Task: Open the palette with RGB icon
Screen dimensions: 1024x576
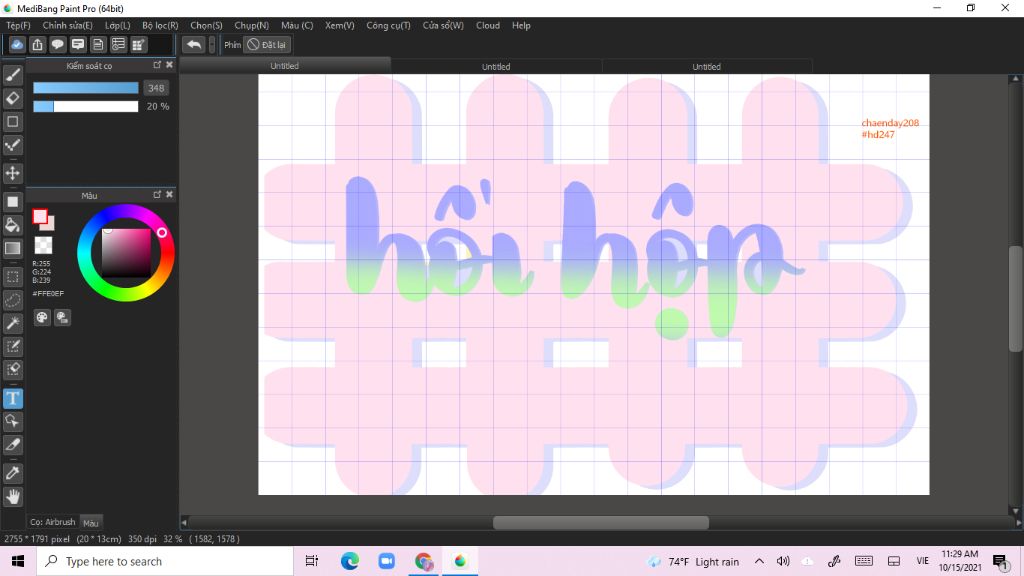Action: coord(63,318)
